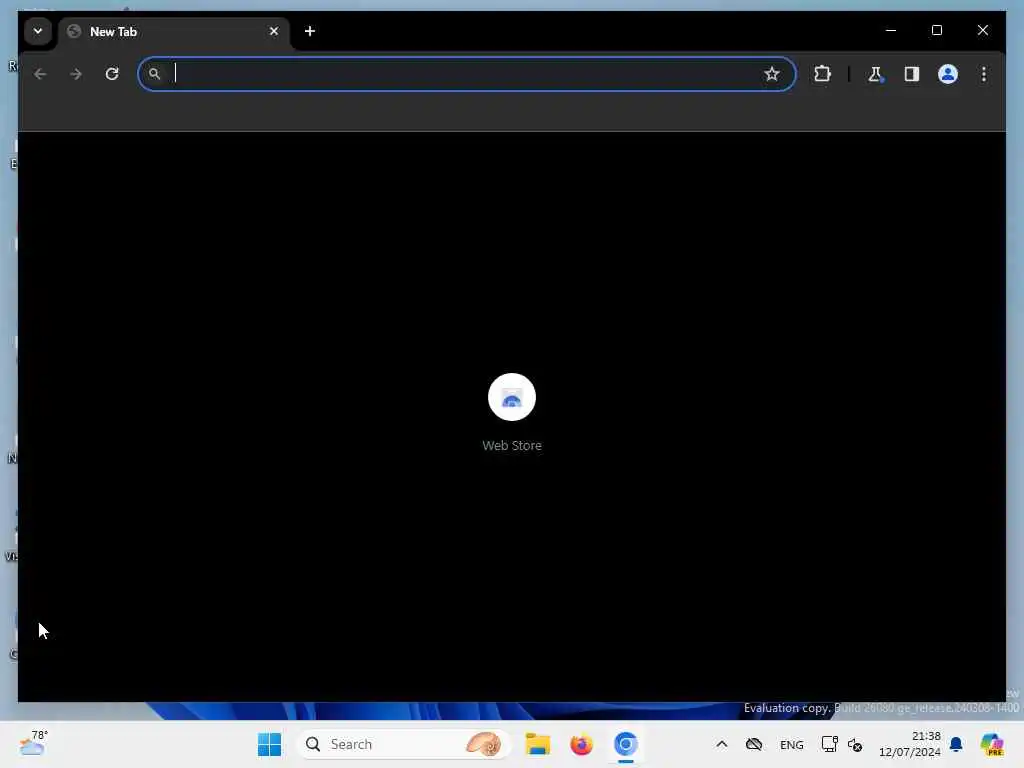Open Copilot preview icon
This screenshot has height=768, width=1024.
click(x=992, y=744)
